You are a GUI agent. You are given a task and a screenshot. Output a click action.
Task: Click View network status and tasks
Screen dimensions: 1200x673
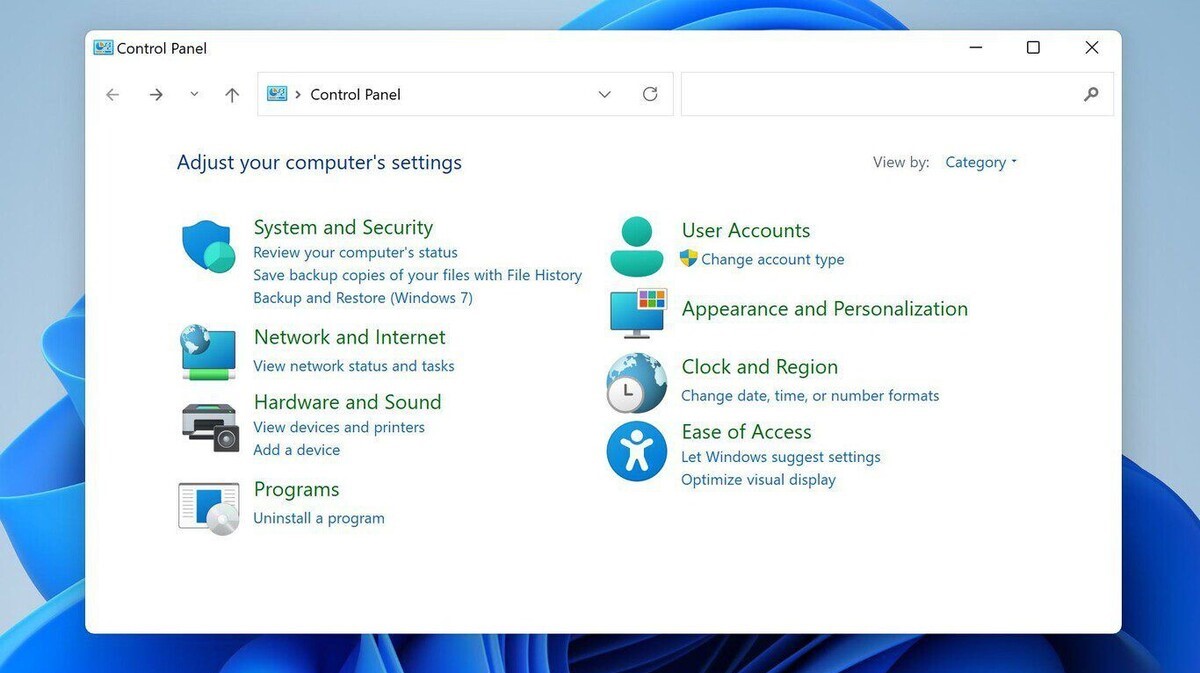point(354,366)
